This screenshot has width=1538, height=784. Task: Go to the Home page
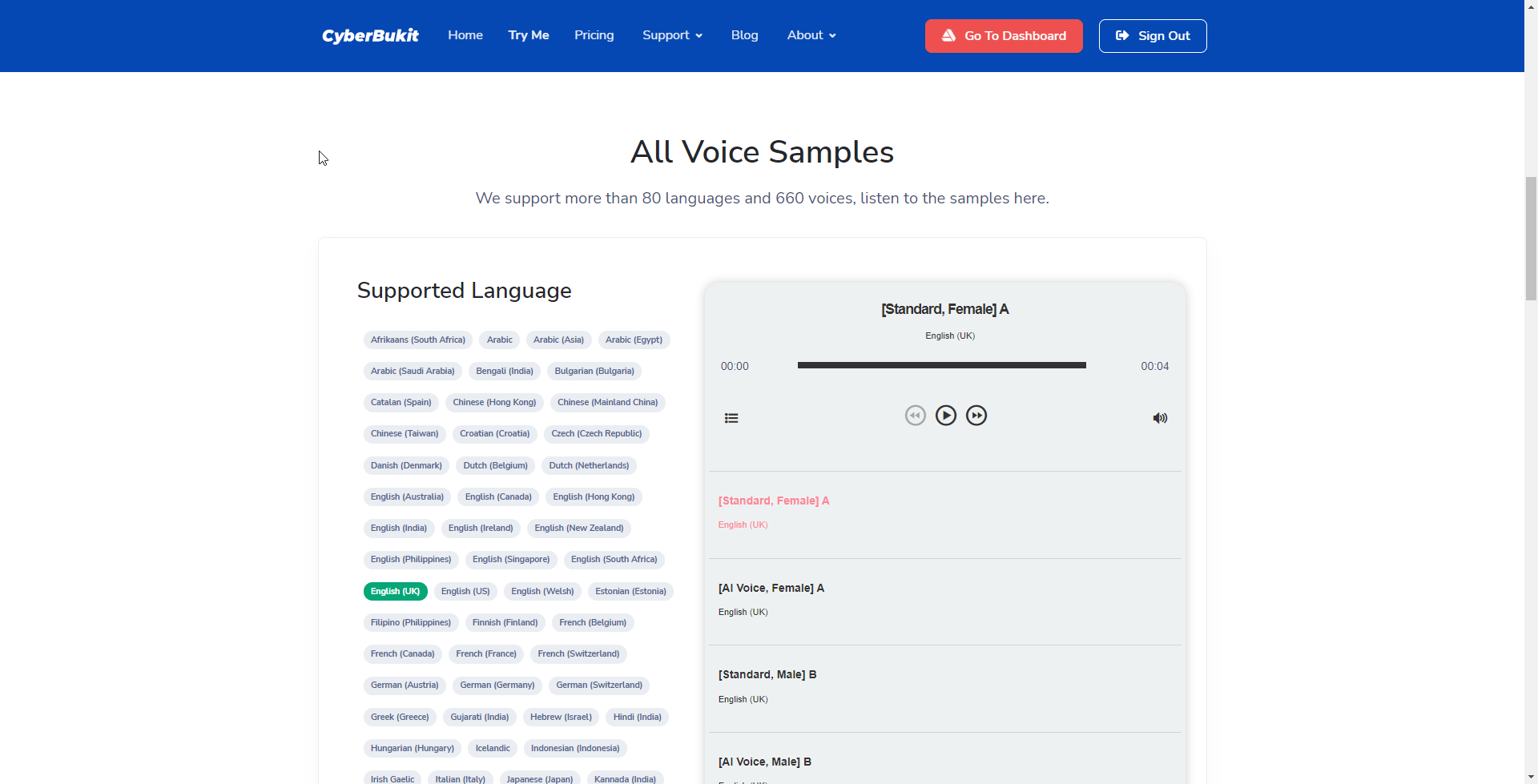tap(465, 35)
